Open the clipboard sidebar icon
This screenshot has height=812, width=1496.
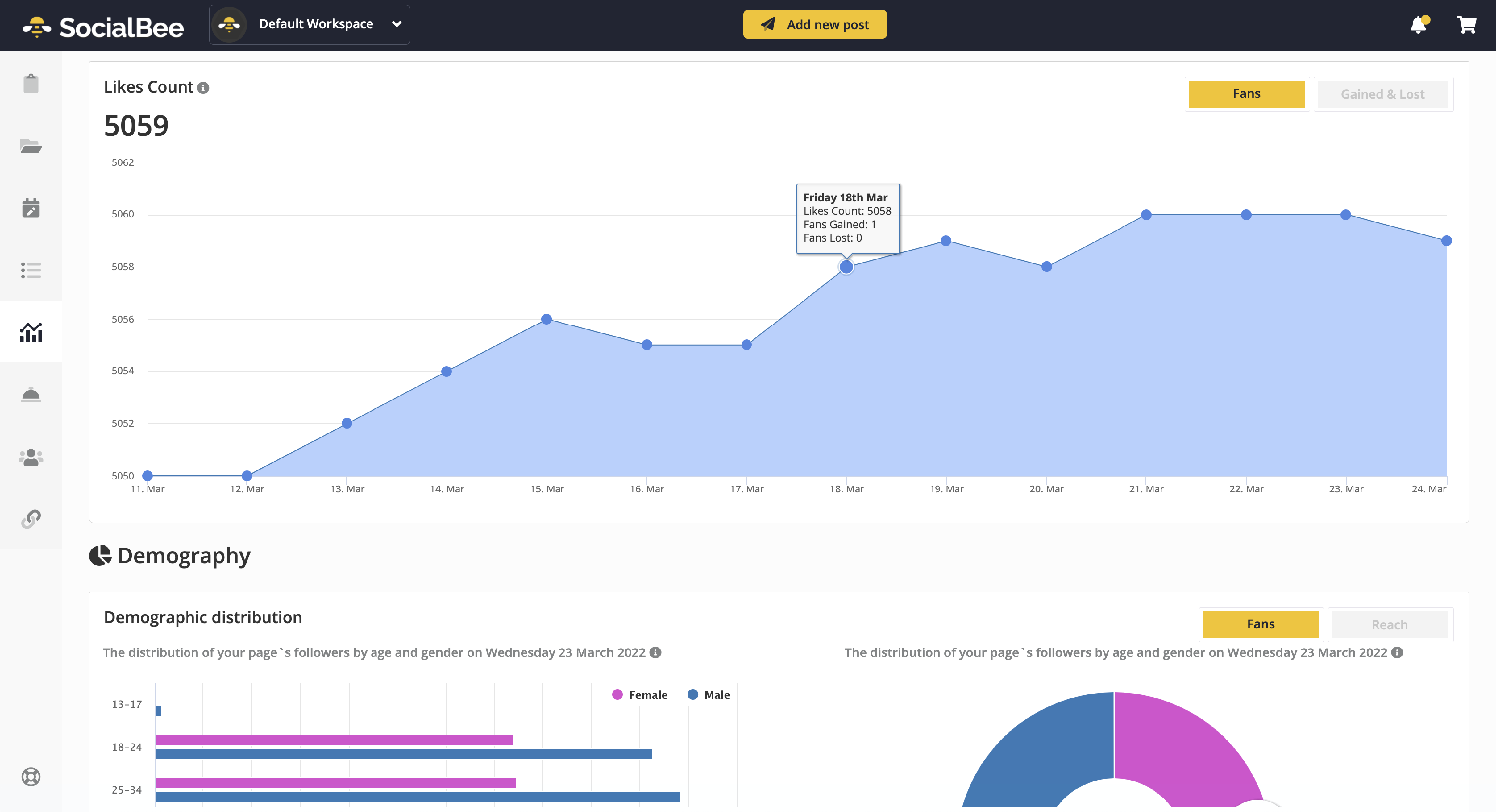click(31, 84)
